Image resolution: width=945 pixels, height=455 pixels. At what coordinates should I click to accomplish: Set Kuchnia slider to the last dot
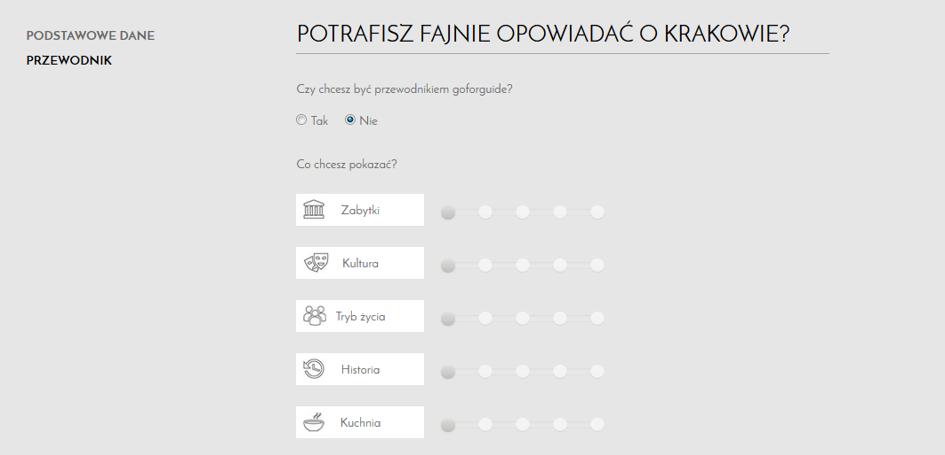click(x=597, y=424)
